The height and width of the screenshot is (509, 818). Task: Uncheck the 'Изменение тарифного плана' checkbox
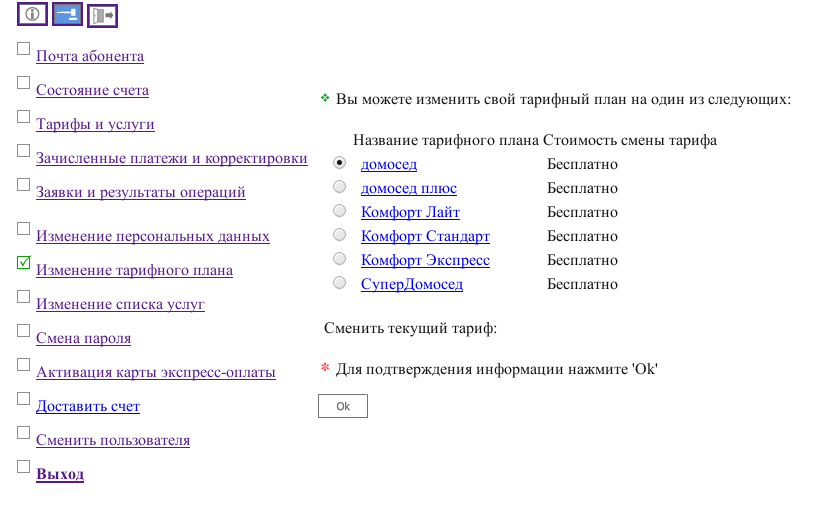click(x=24, y=263)
